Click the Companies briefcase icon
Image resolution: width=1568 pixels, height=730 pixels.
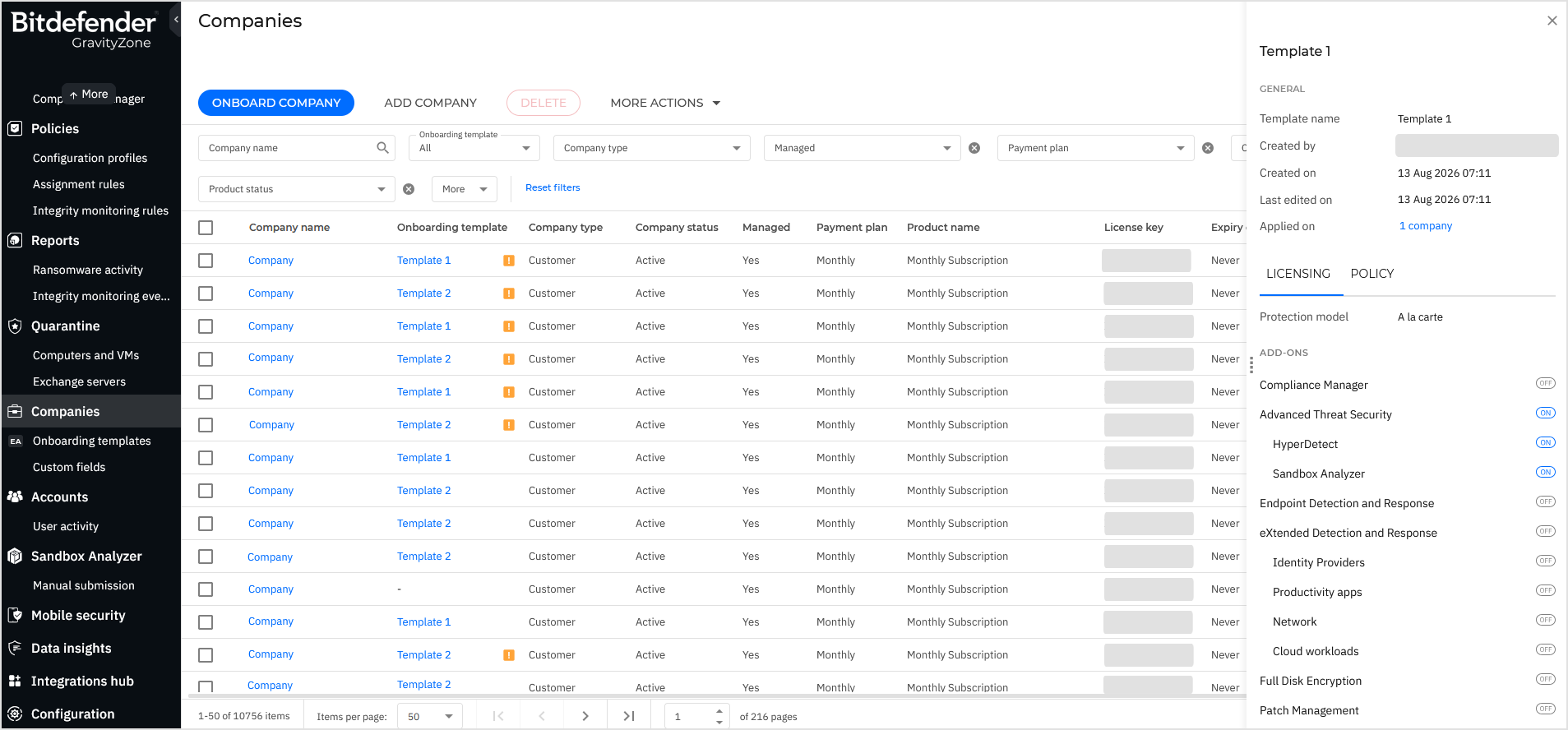click(x=15, y=411)
